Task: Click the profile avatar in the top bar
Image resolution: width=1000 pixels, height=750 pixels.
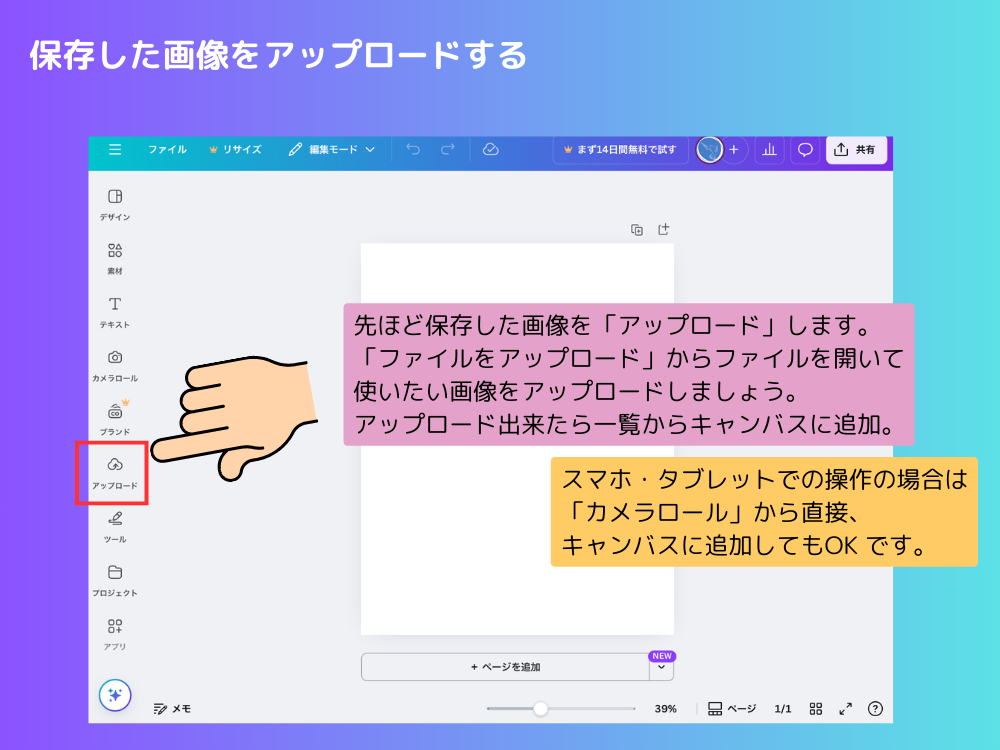Action: pos(711,149)
